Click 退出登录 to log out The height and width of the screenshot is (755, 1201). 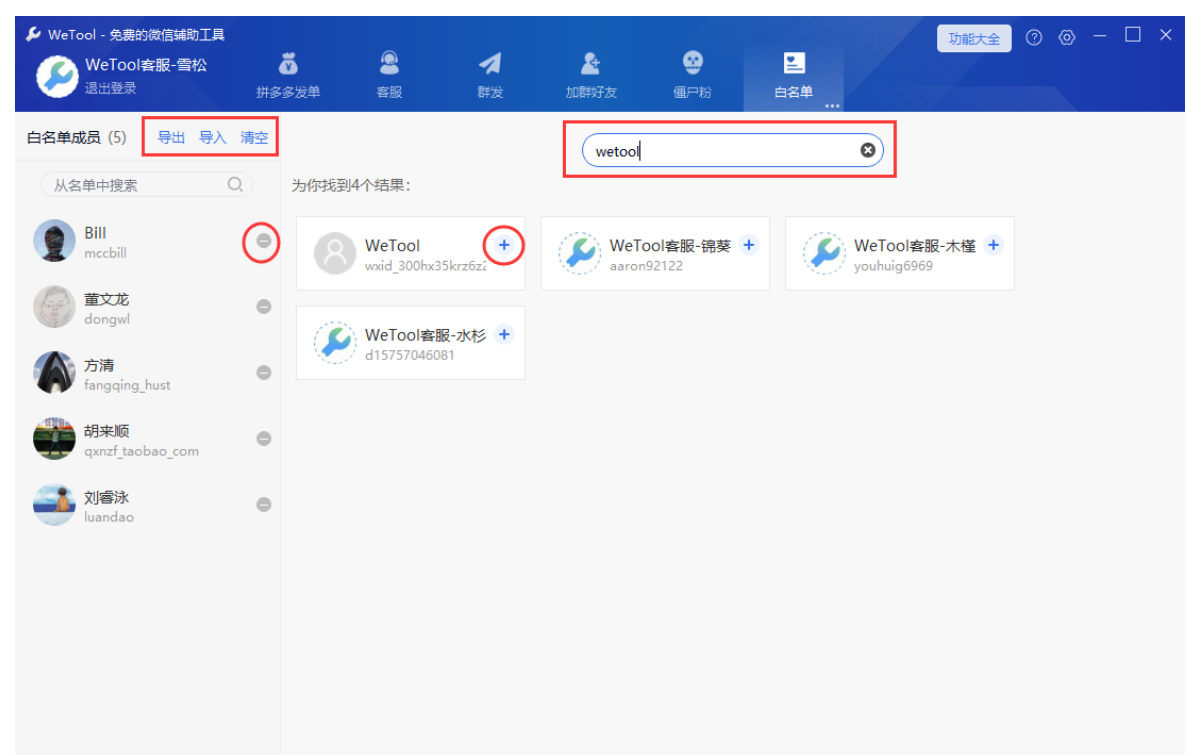click(x=110, y=88)
